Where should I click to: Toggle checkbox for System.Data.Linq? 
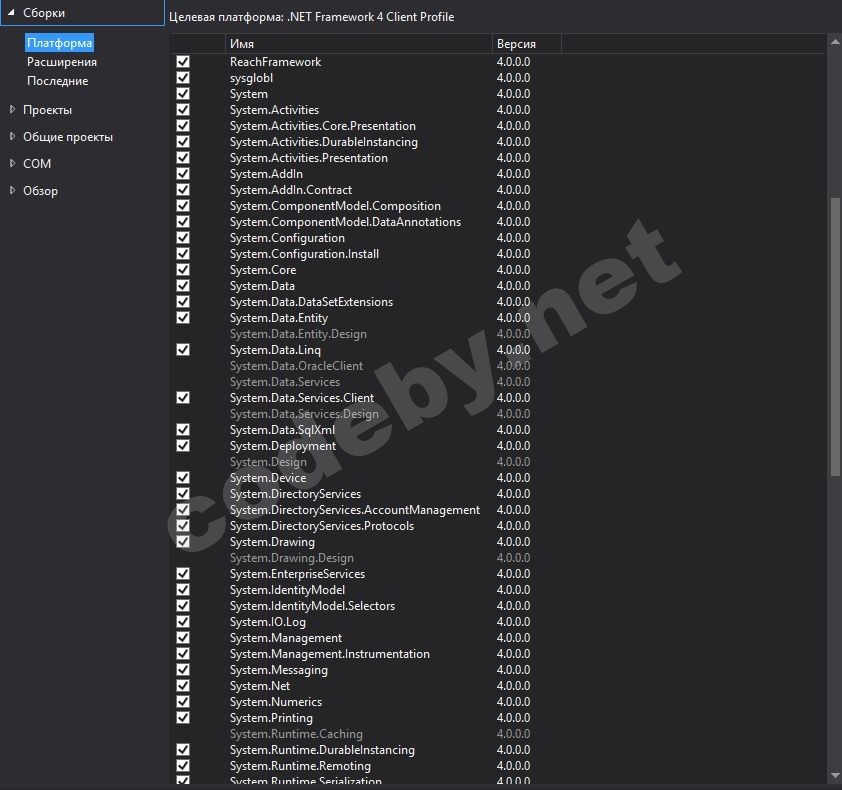(x=183, y=350)
